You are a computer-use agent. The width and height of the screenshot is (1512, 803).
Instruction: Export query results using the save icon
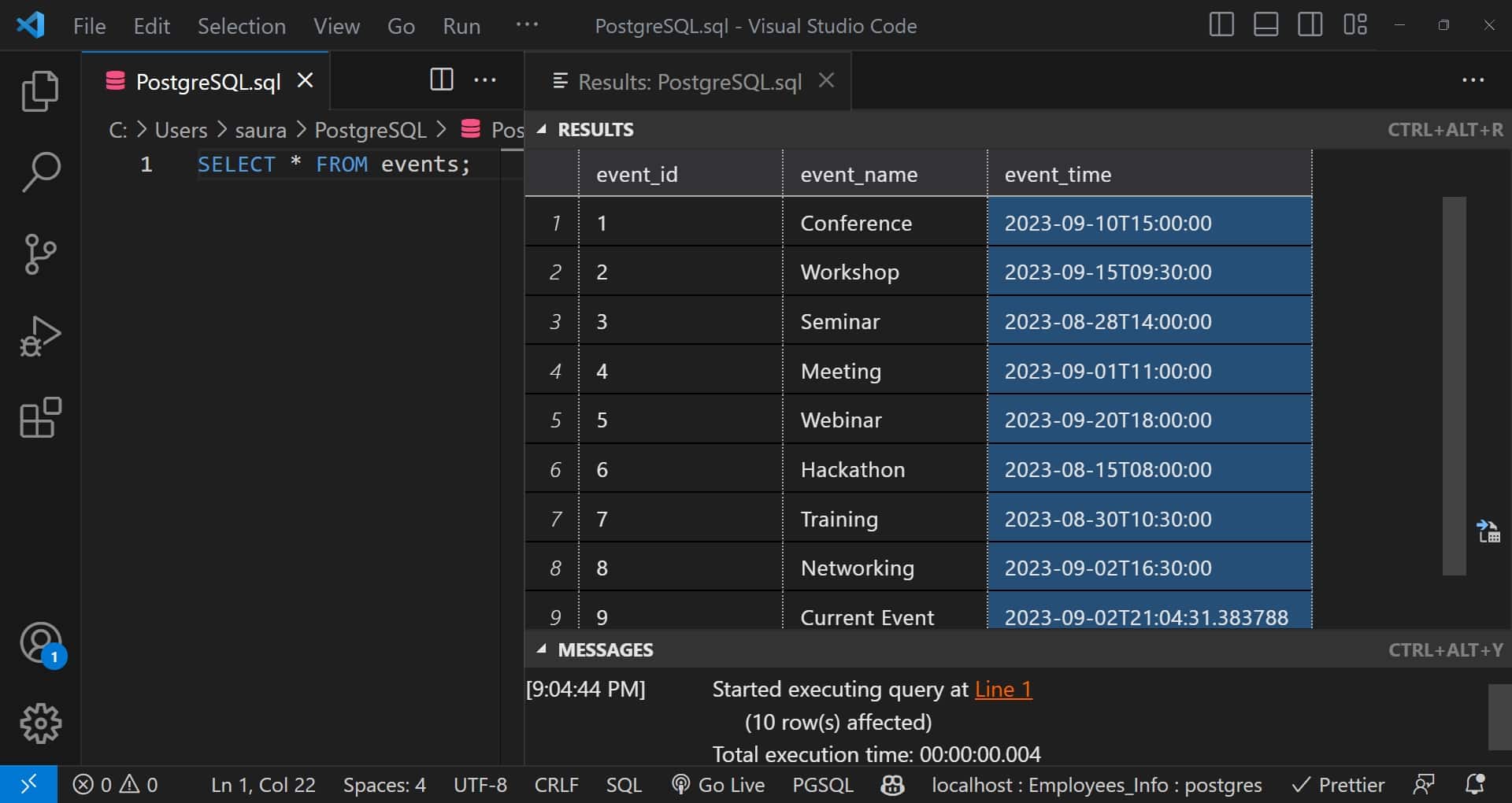click(1489, 531)
